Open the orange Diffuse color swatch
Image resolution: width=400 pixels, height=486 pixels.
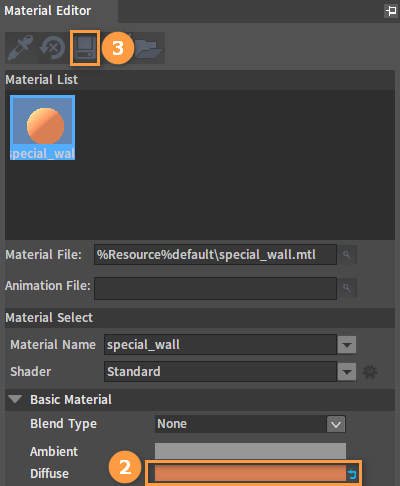pyautogui.click(x=250, y=473)
